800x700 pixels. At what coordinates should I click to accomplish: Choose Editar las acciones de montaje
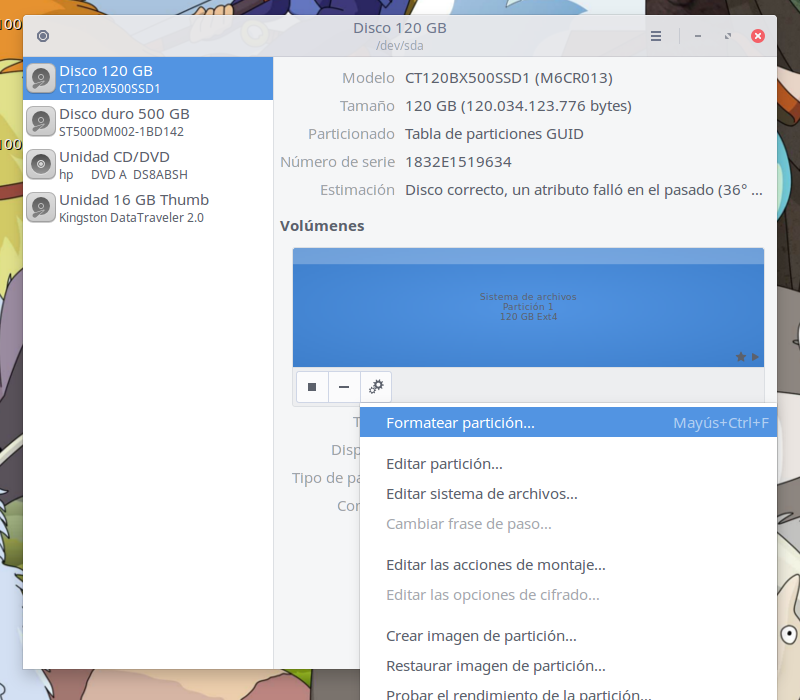point(495,565)
